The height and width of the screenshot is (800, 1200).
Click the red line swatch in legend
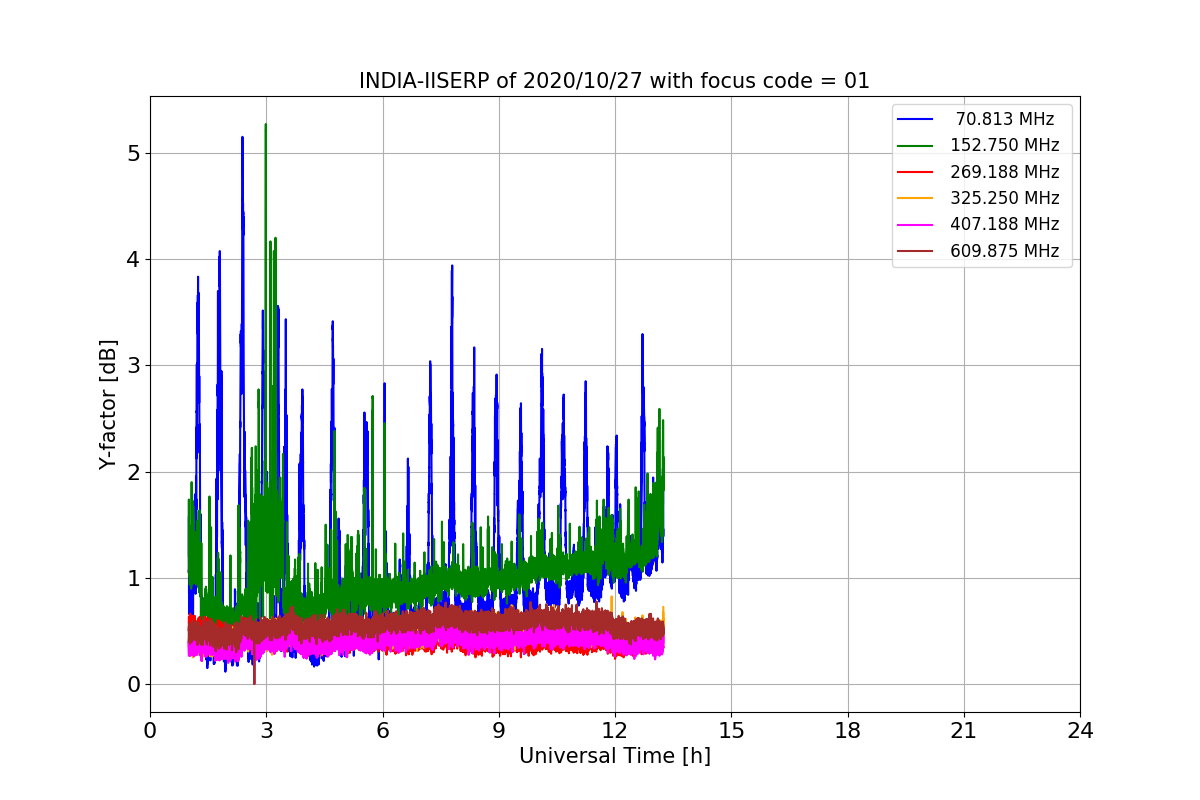click(915, 172)
